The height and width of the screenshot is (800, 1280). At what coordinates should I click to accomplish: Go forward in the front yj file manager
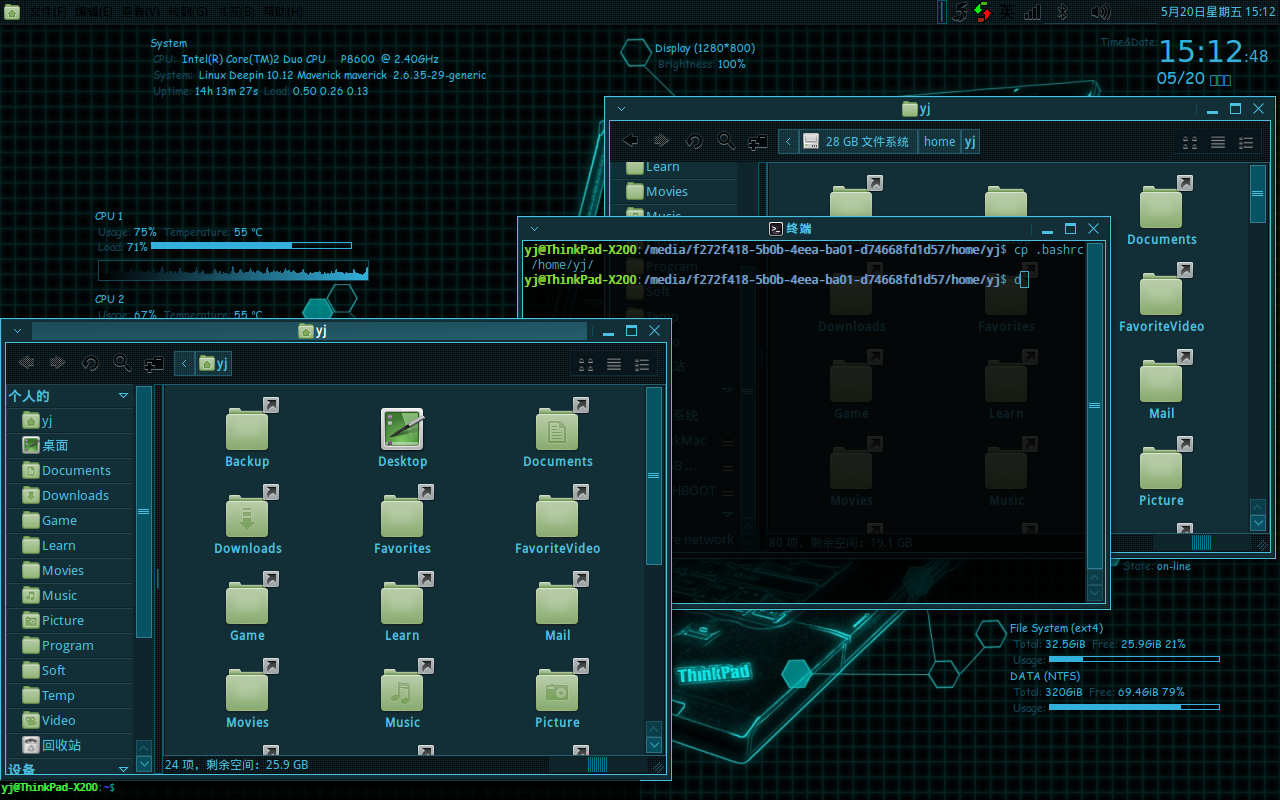click(58, 363)
